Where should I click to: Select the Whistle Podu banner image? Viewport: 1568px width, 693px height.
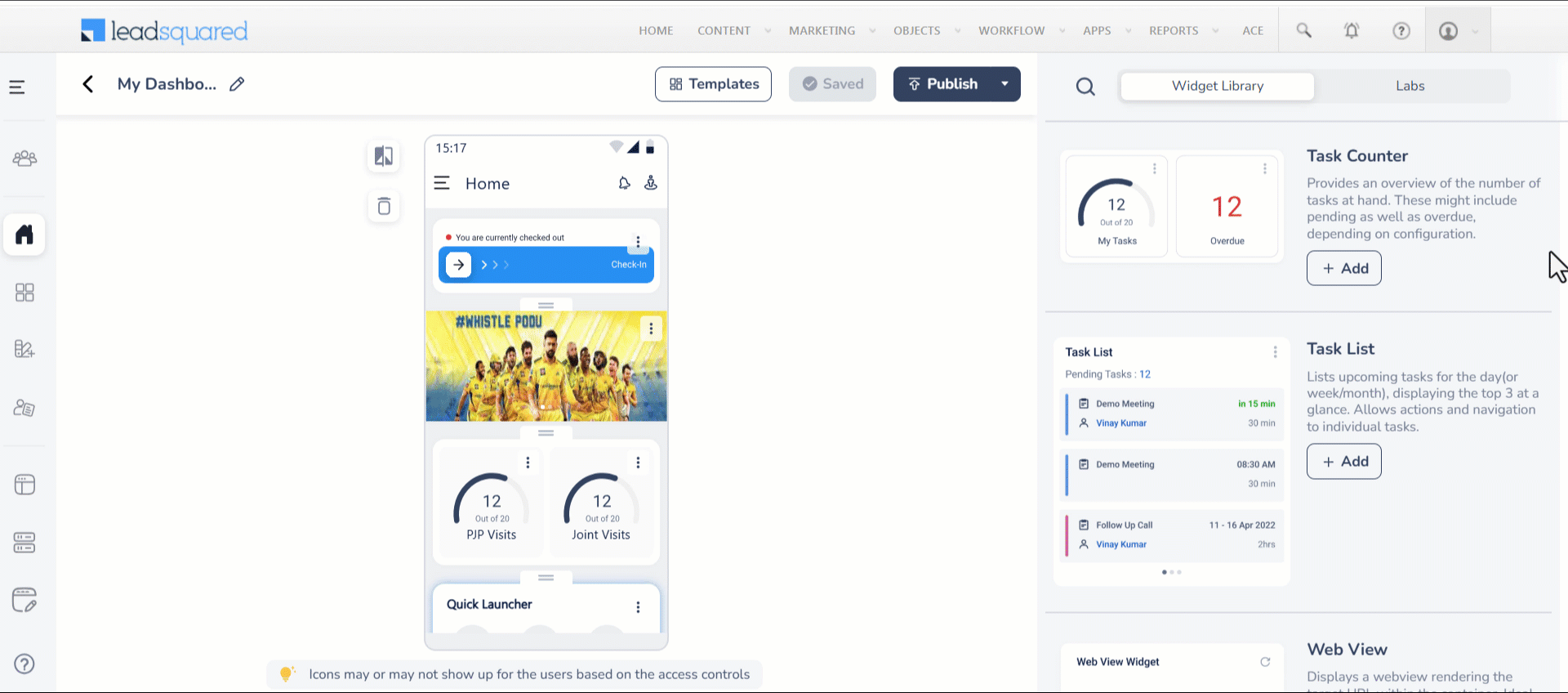(x=546, y=366)
